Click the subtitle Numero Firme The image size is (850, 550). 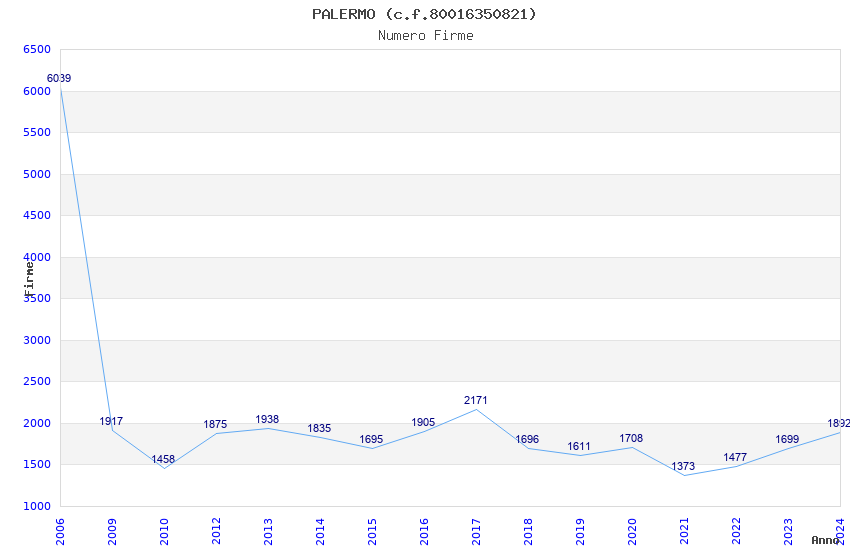(x=426, y=35)
